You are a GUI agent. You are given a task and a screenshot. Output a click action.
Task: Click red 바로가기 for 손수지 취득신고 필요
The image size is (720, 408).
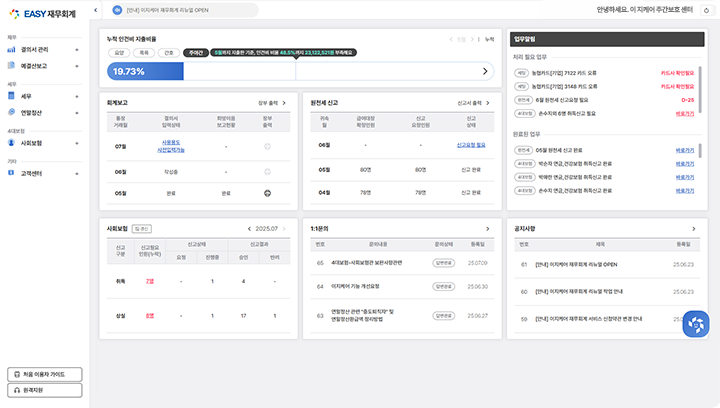[685, 113]
